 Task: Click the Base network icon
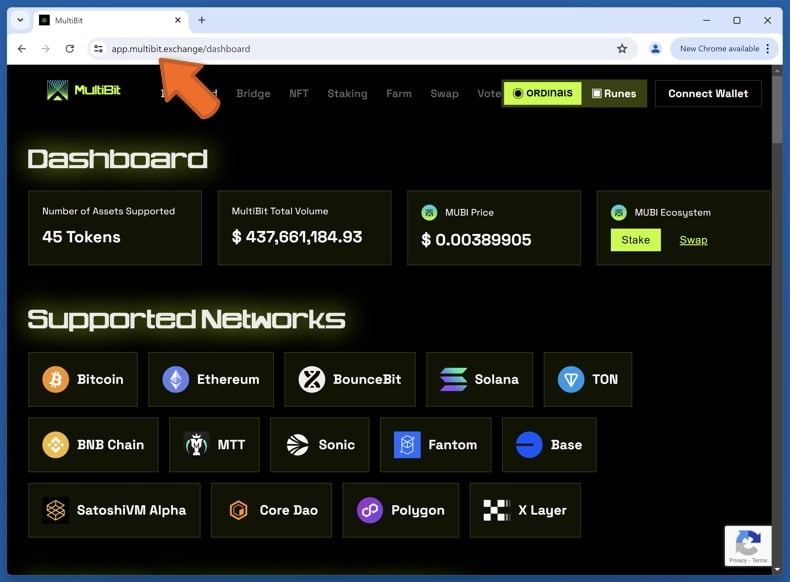529,444
